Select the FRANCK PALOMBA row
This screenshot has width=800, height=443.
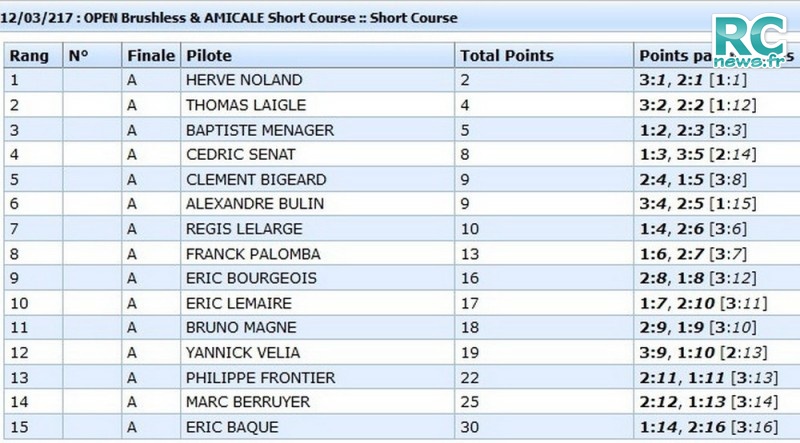tap(402, 254)
